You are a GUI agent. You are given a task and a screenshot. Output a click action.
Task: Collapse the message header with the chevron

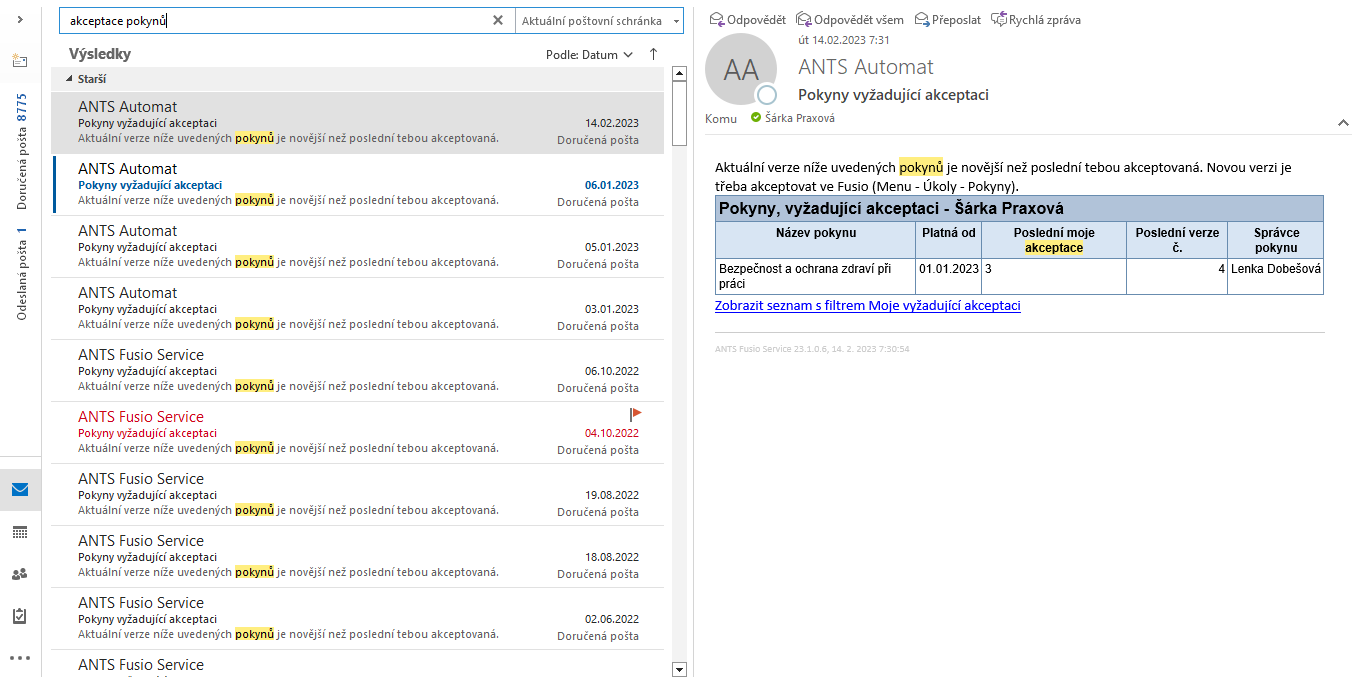coord(1343,122)
